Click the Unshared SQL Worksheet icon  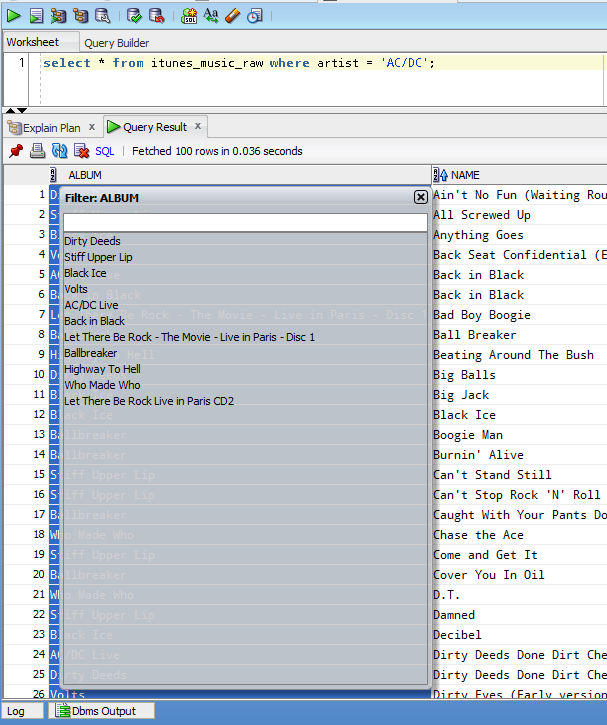(189, 16)
